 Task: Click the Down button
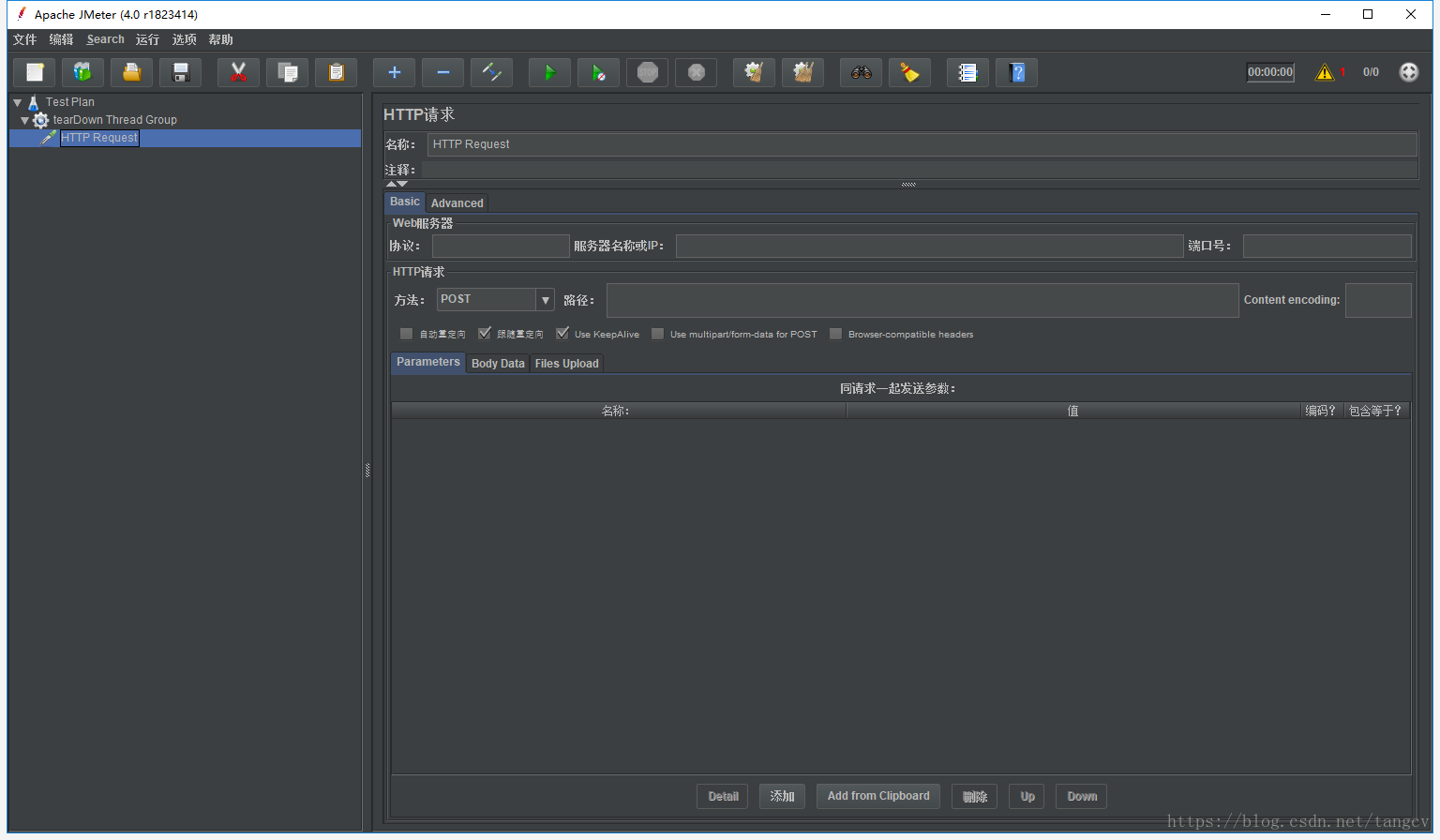click(x=1082, y=796)
